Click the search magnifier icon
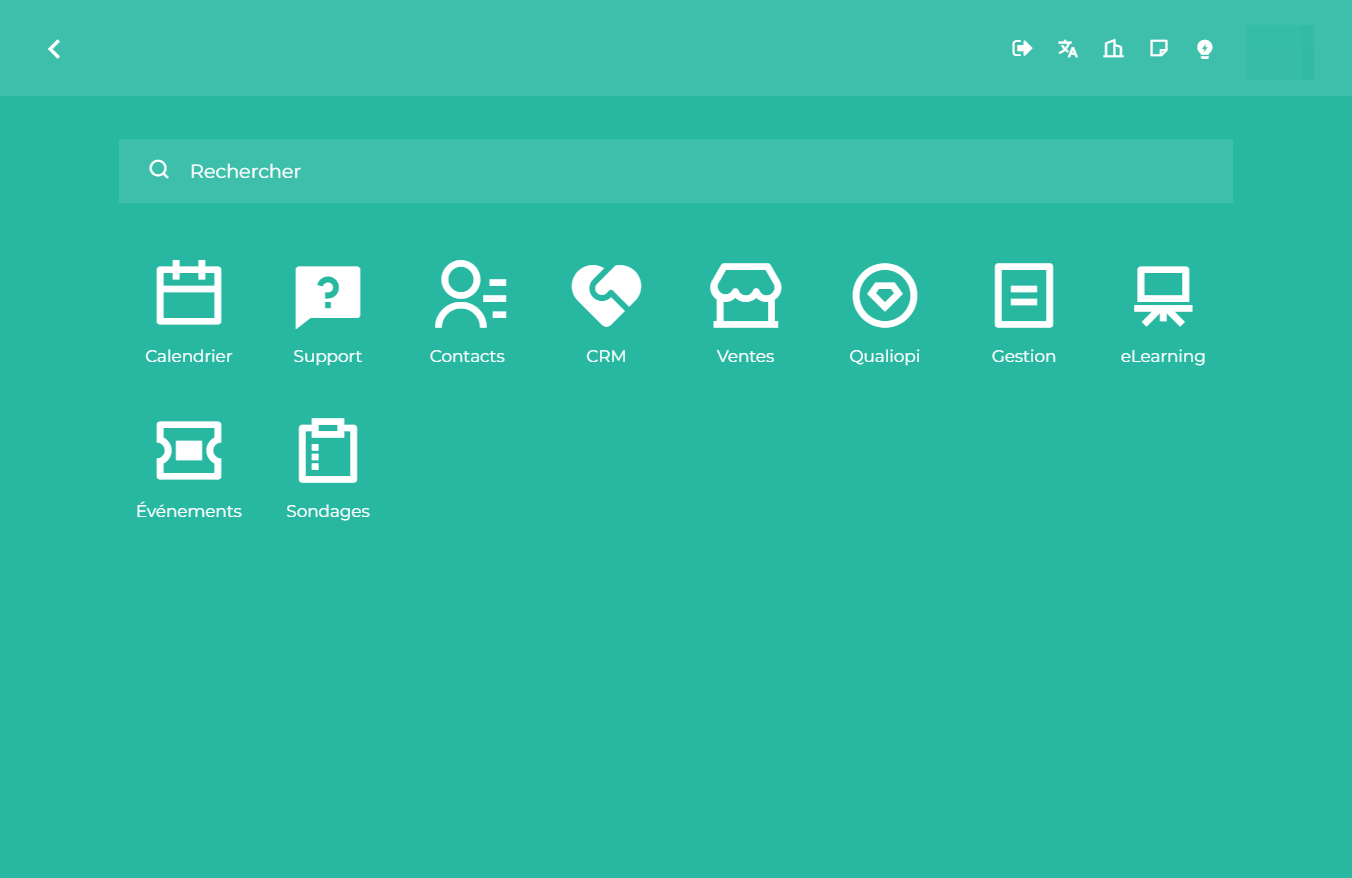1352x878 pixels. (159, 170)
